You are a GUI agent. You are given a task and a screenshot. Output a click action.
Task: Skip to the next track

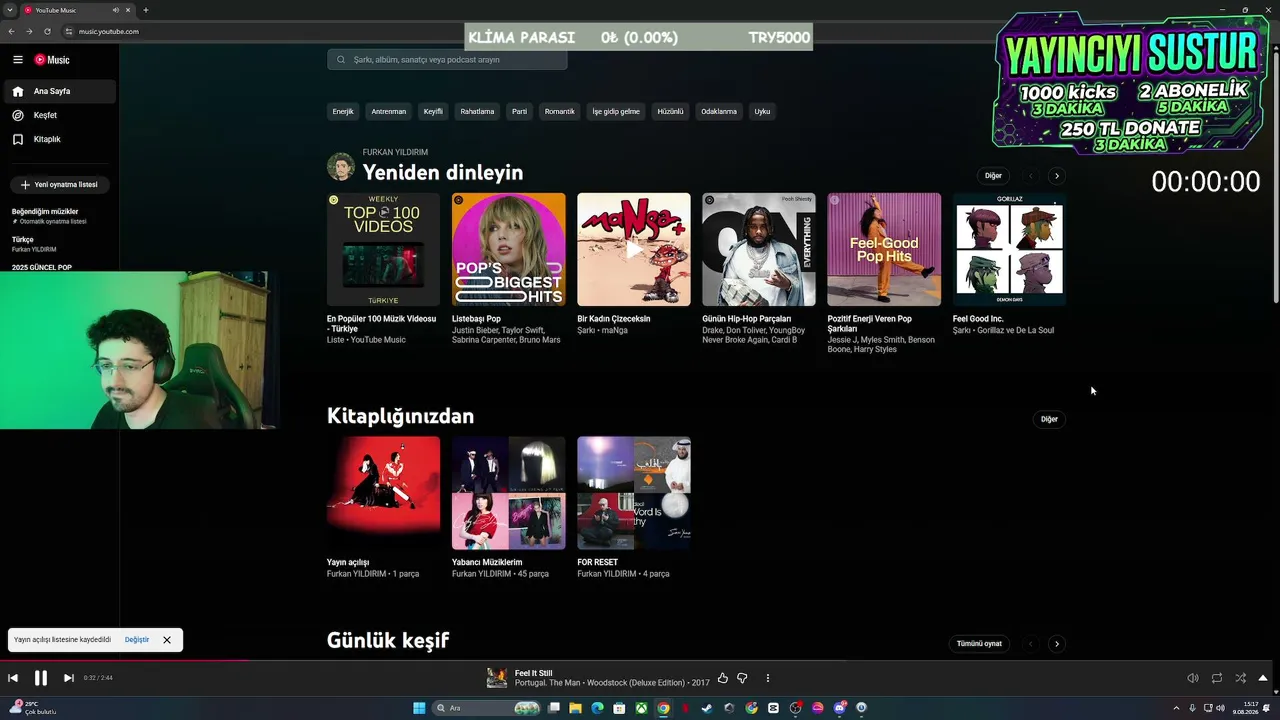pyautogui.click(x=68, y=678)
